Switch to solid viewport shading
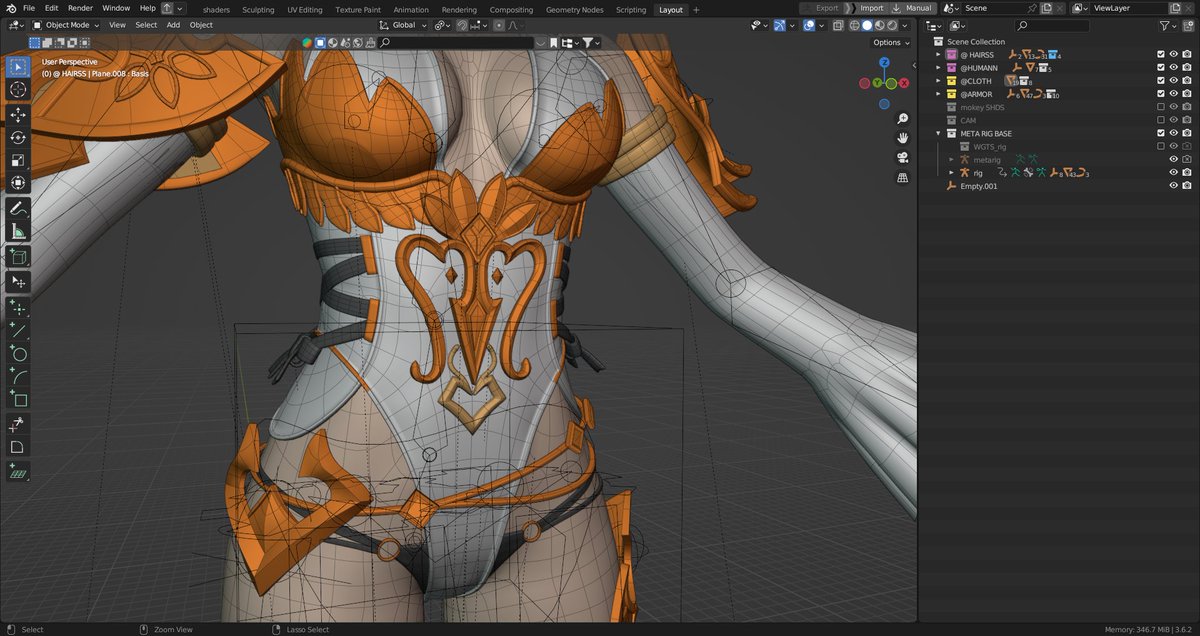The width and height of the screenshot is (1200, 636). click(867, 25)
